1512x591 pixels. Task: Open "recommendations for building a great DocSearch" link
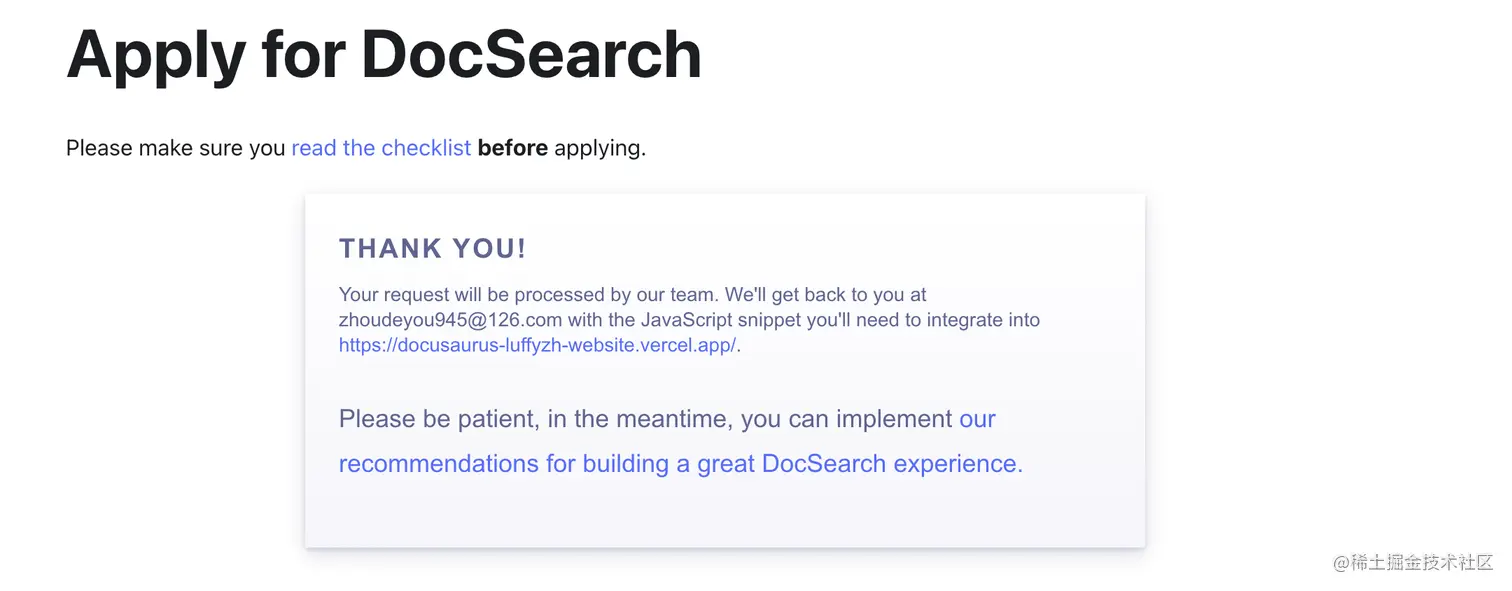[x=612, y=464]
